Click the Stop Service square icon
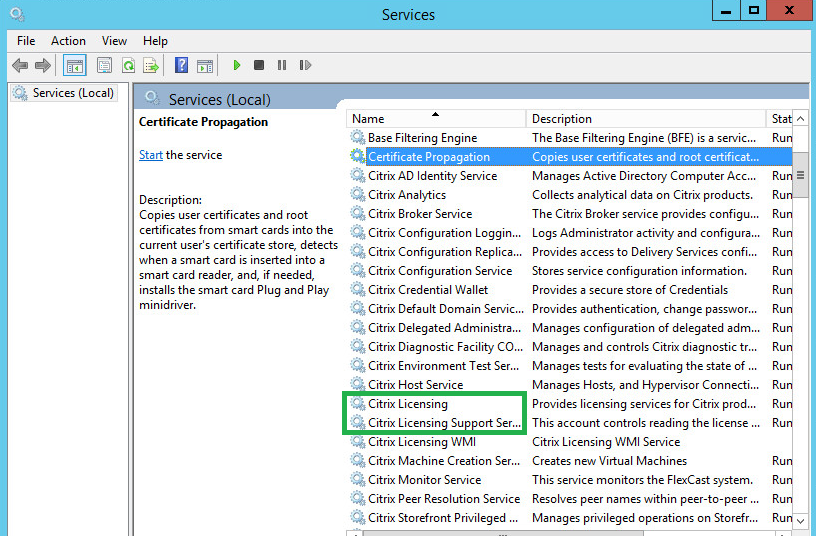Screen dimensions: 816x536 [x=259, y=65]
